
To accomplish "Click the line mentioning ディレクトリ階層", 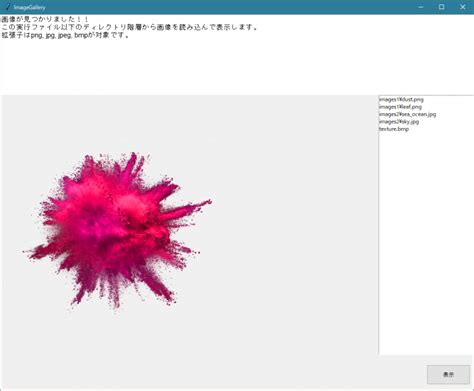I will pos(129,27).
